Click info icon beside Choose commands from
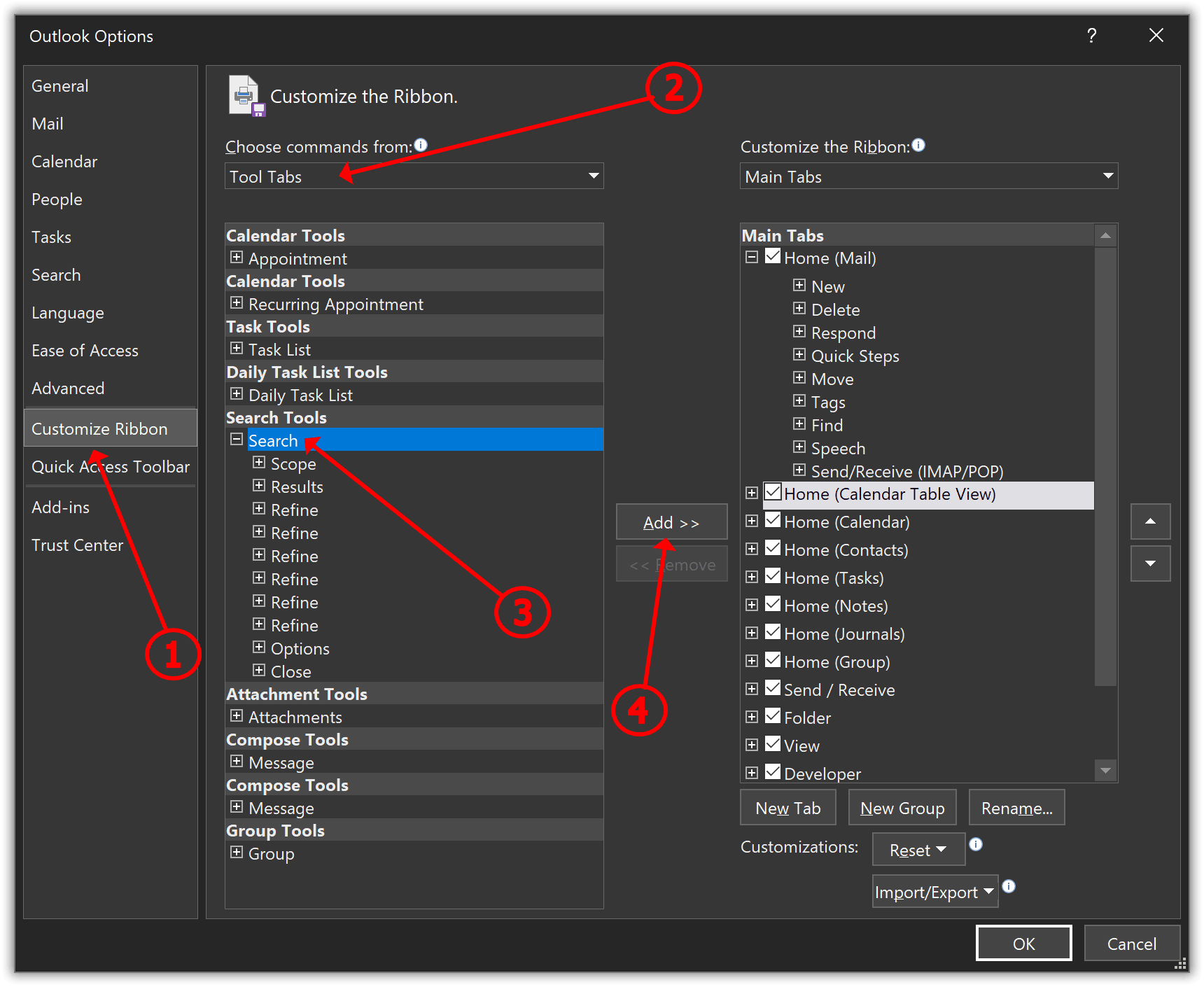Image resolution: width=1204 pixels, height=987 pixels. click(x=421, y=145)
